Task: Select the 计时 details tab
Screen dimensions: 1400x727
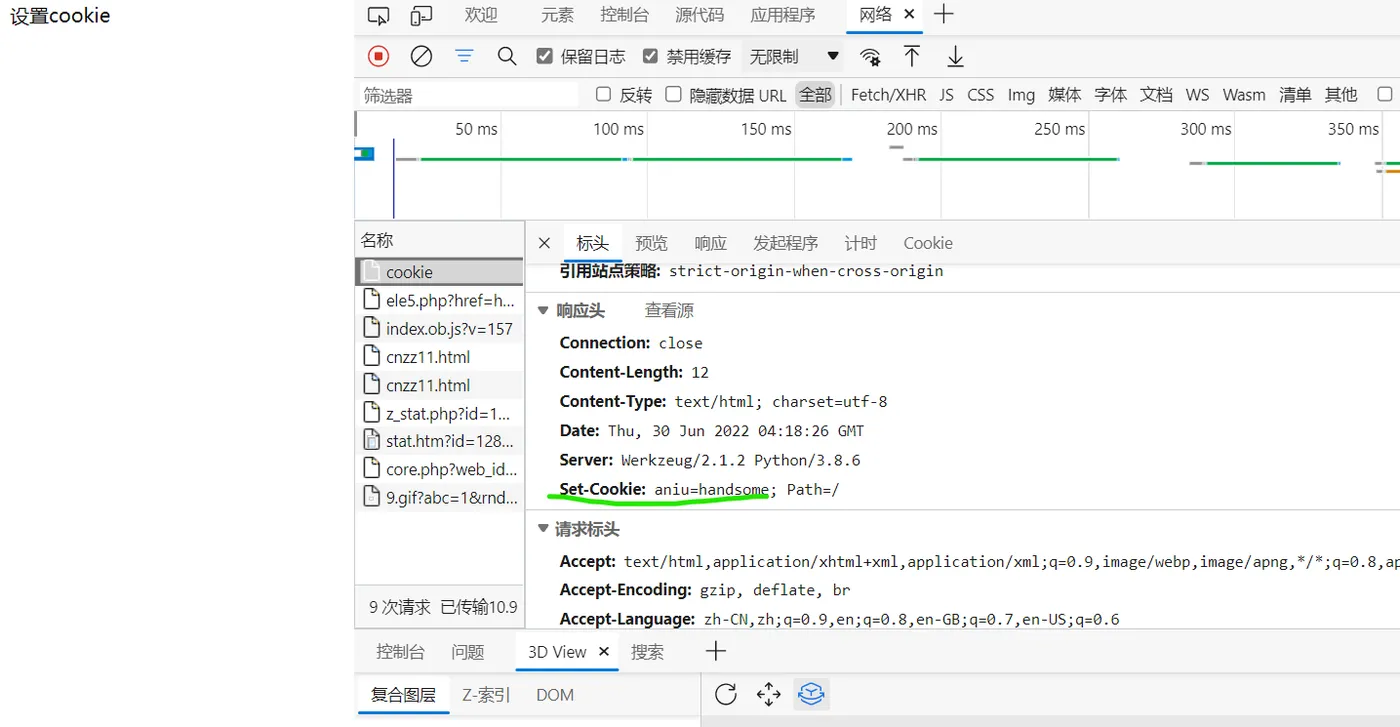Action: 860,243
